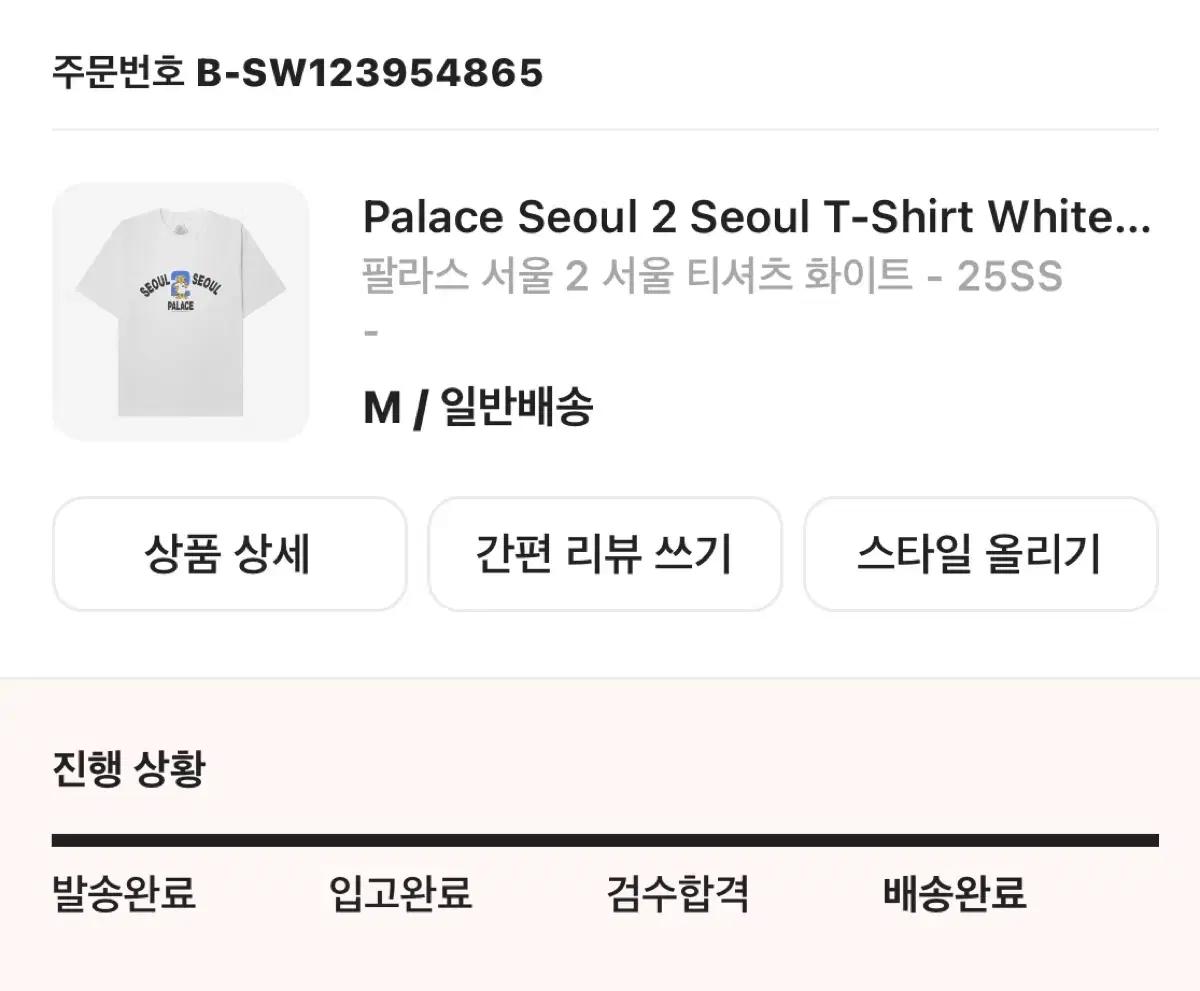Screen dimensions: 1200x991
Task: Open the Palace T-shirt product thumbnail
Action: click(x=181, y=311)
